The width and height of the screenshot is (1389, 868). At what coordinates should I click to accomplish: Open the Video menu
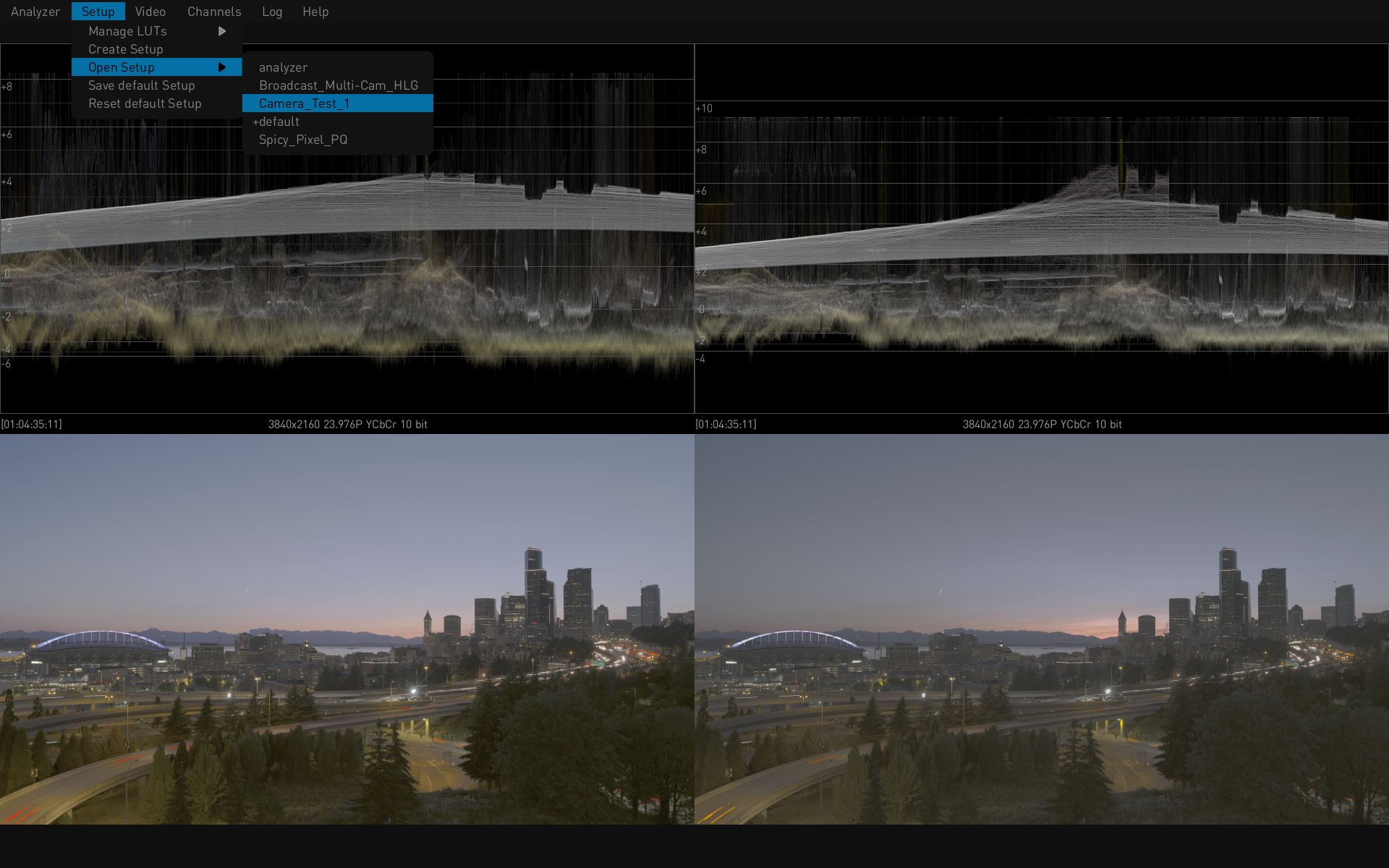coord(150,12)
